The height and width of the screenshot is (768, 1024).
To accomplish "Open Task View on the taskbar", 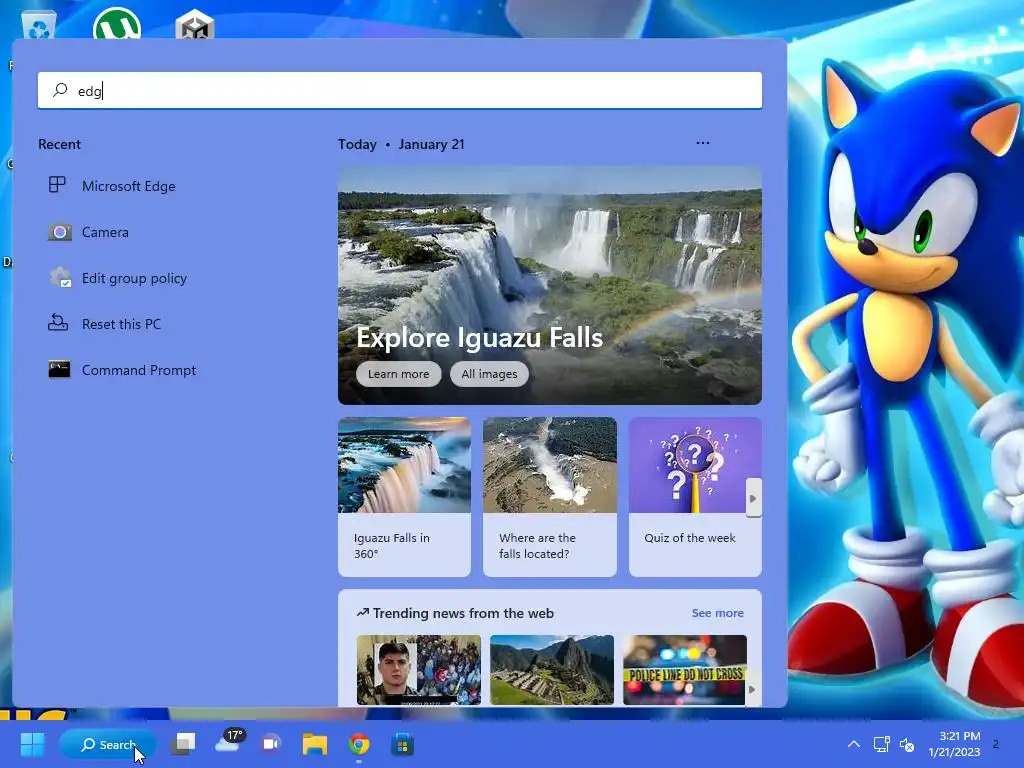I will coord(183,744).
